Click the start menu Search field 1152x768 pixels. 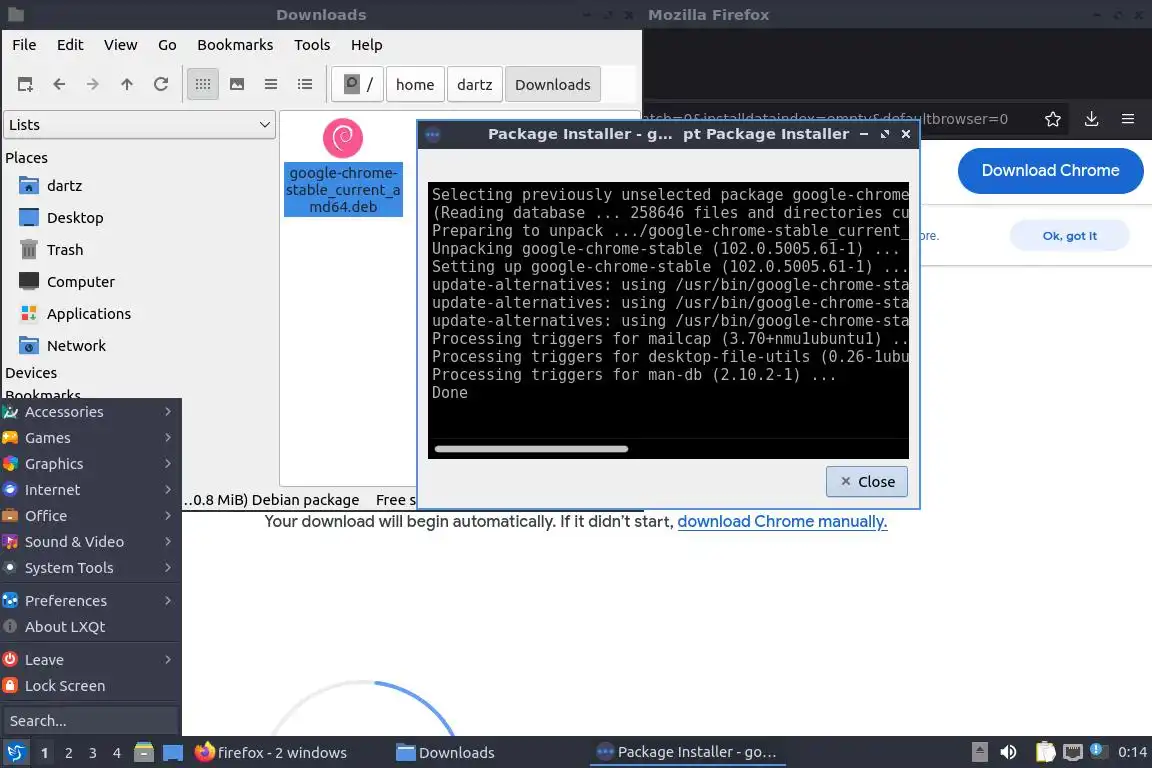coord(90,721)
